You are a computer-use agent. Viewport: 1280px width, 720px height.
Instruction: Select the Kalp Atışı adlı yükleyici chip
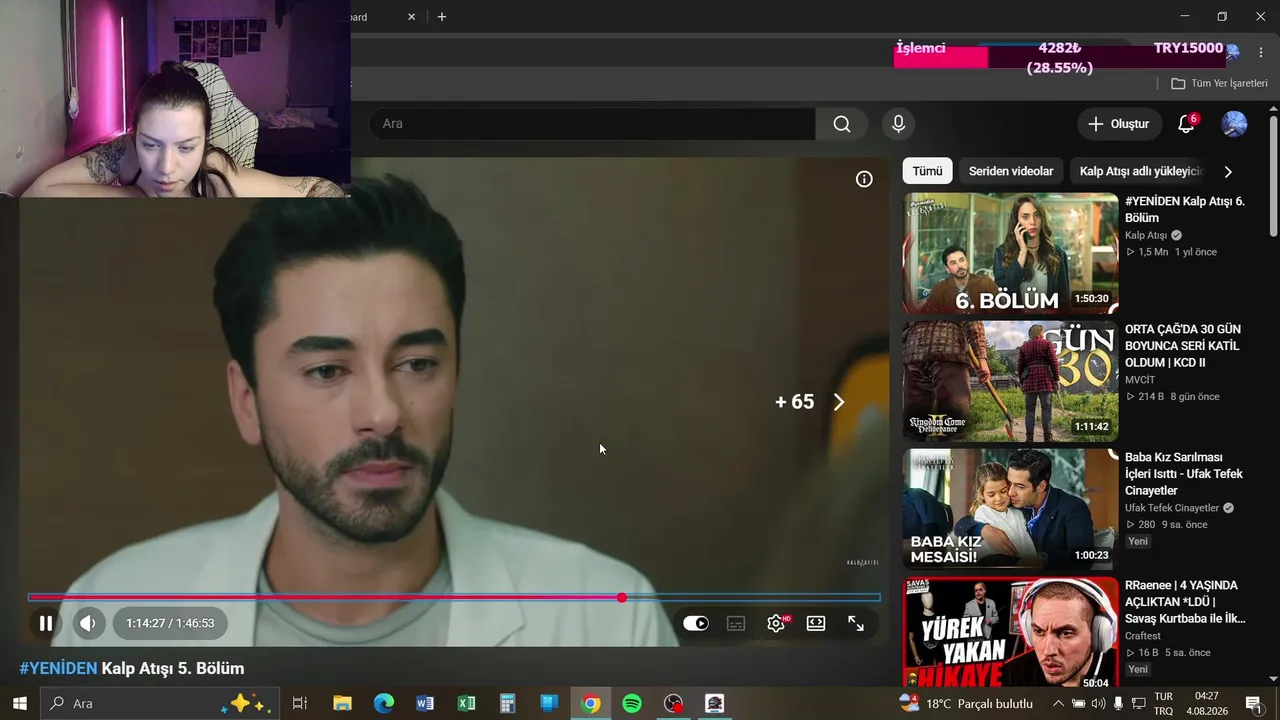pyautogui.click(x=1141, y=171)
